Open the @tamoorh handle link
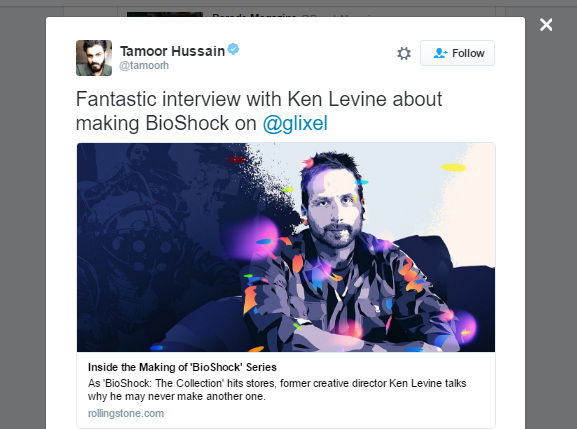The height and width of the screenshot is (429, 577). 144,65
